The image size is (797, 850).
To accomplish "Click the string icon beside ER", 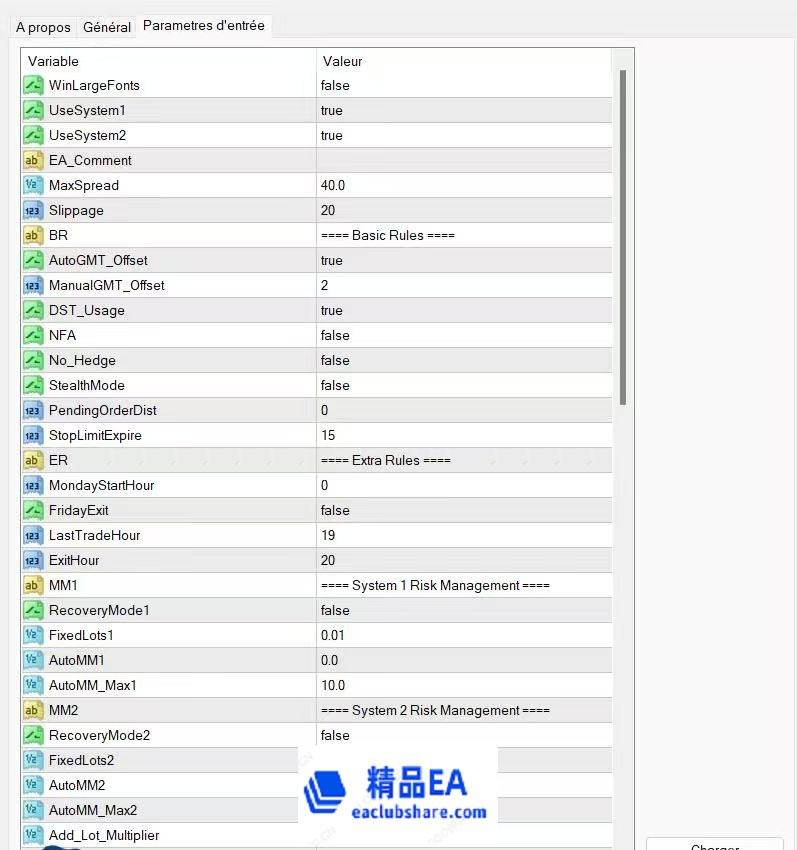I will tap(33, 460).
